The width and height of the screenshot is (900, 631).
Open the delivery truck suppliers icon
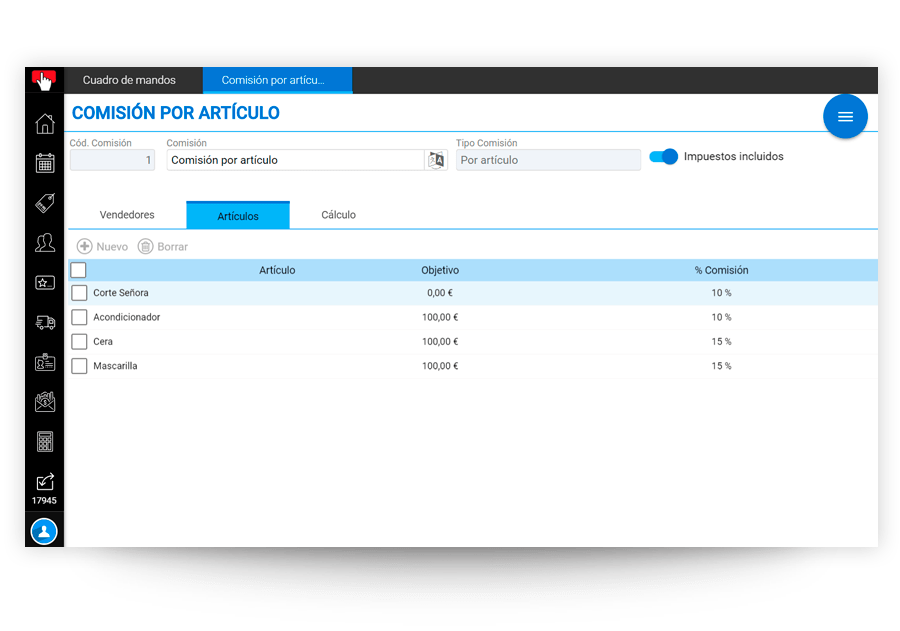[45, 323]
